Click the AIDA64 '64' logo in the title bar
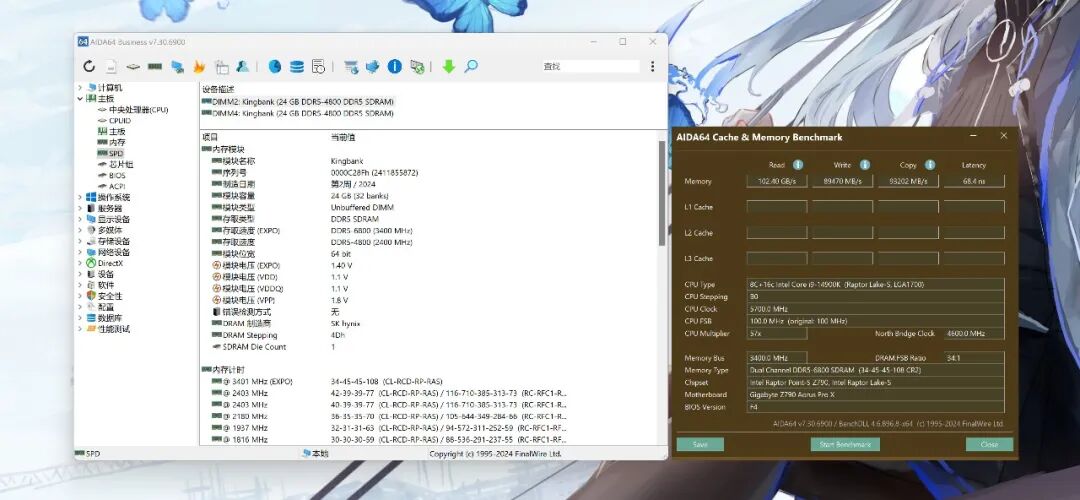 (83, 42)
